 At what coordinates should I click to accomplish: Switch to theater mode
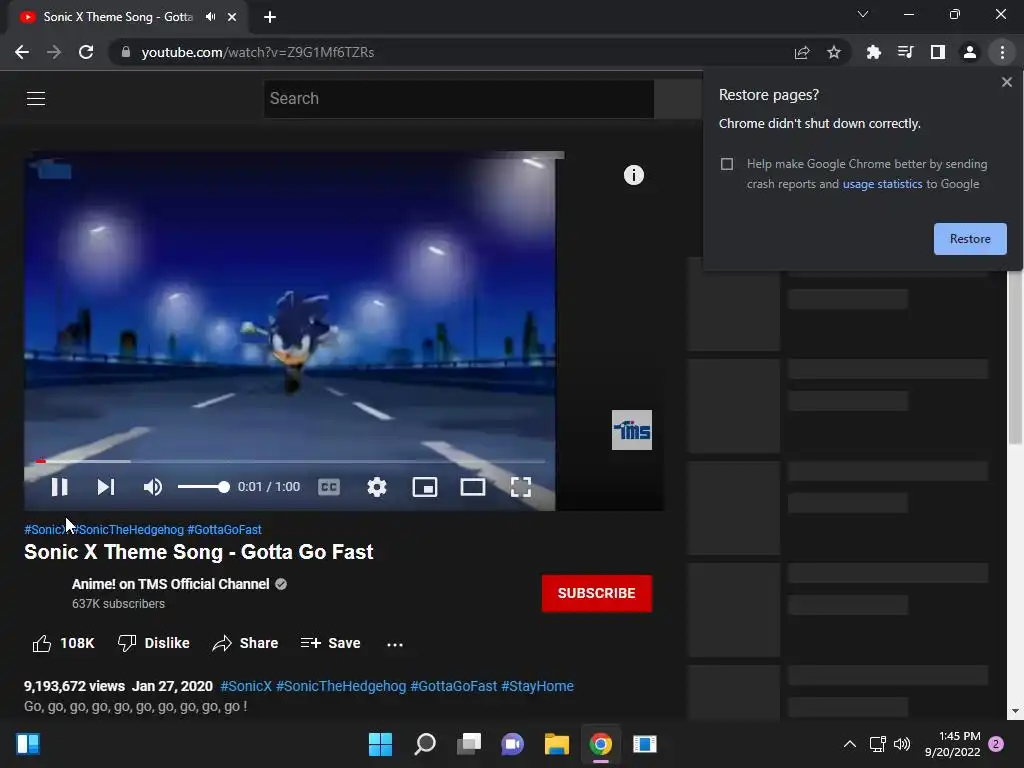click(473, 487)
